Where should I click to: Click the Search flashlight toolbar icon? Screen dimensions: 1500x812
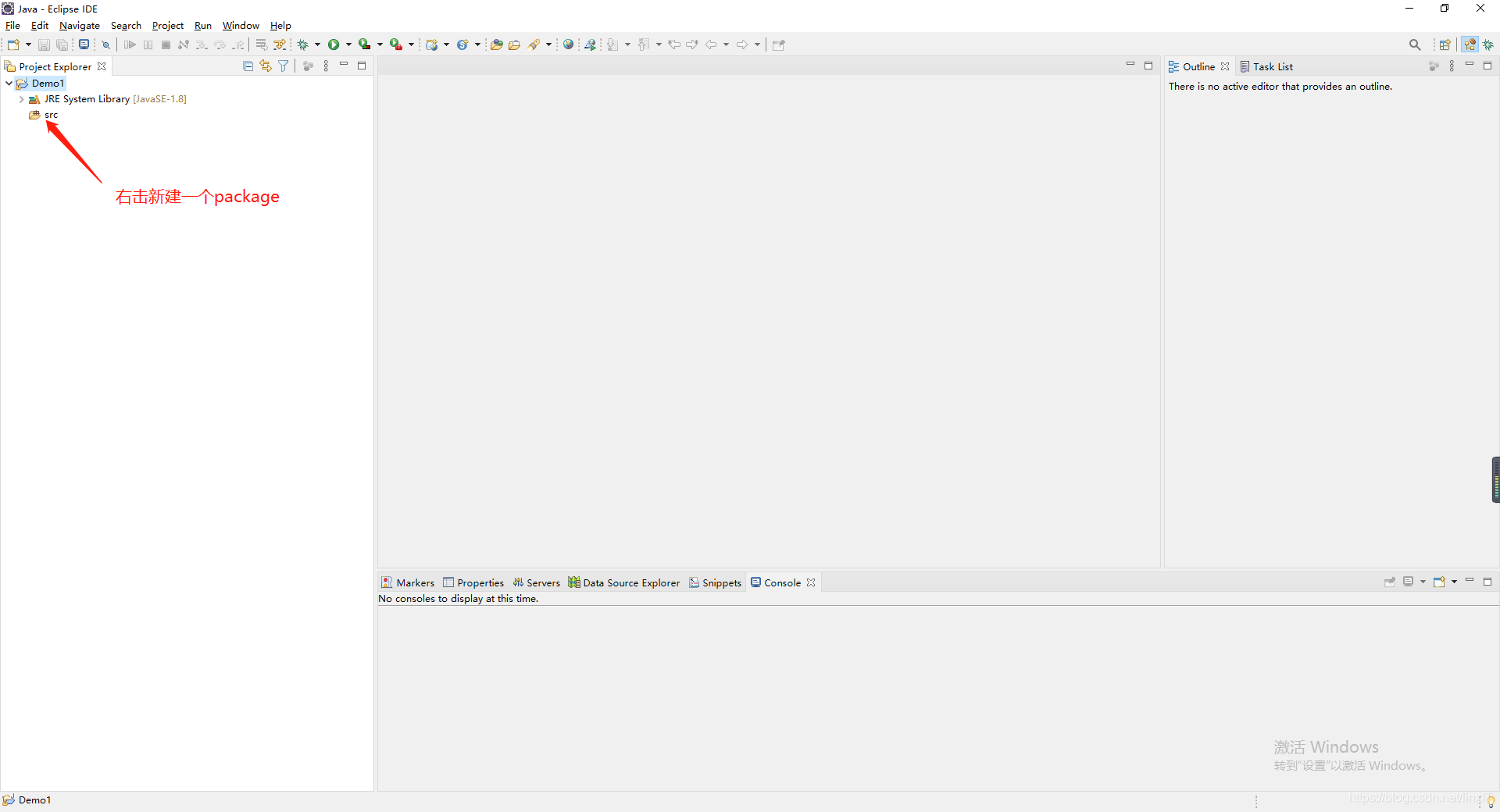click(534, 45)
